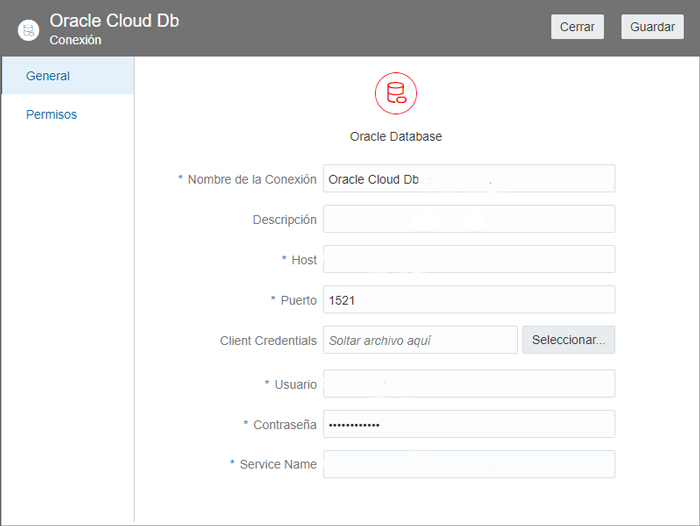Click the Nombre de la Conexión label
This screenshot has height=526, width=700.
click(x=252, y=180)
